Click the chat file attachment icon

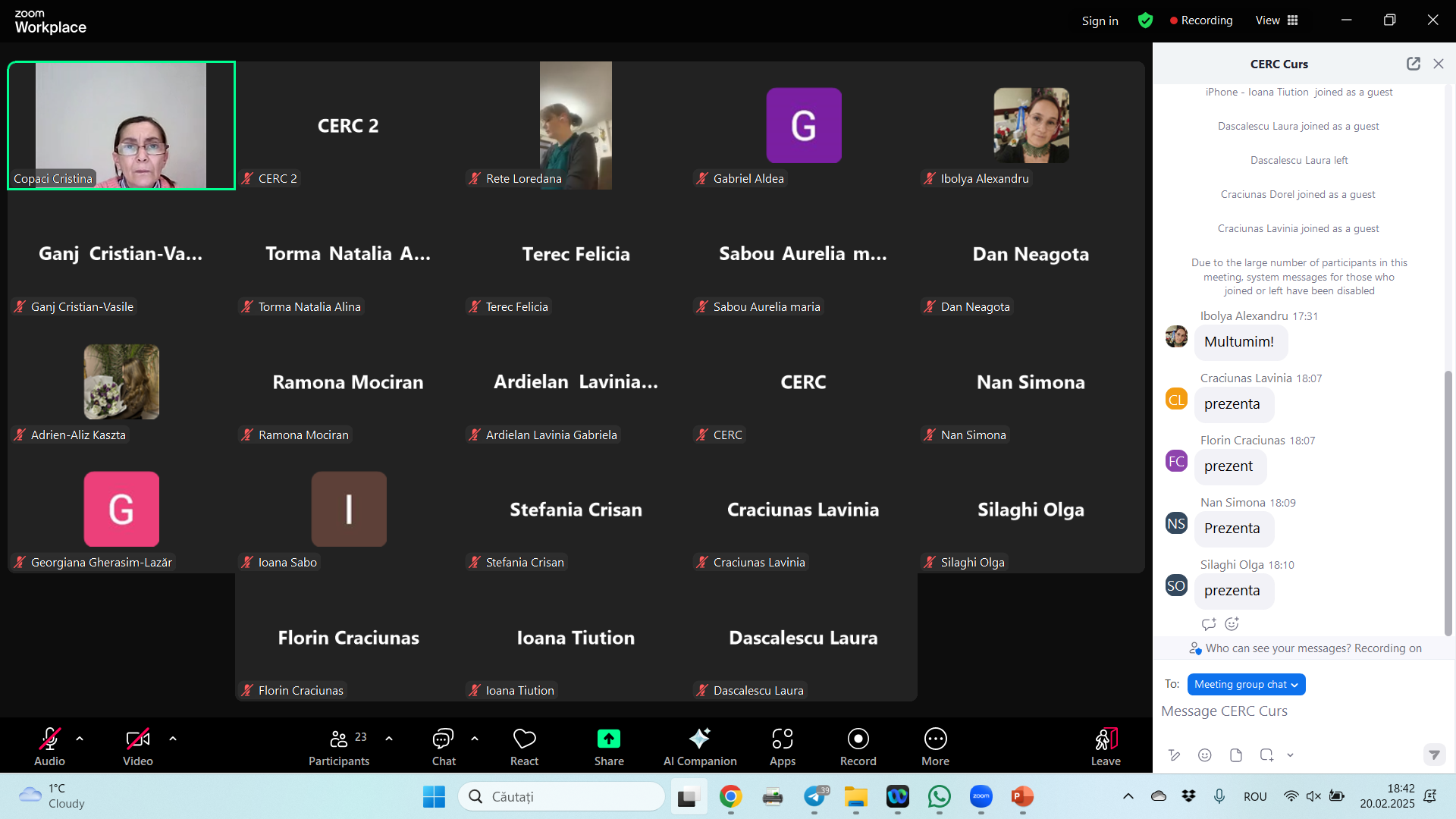(x=1235, y=755)
